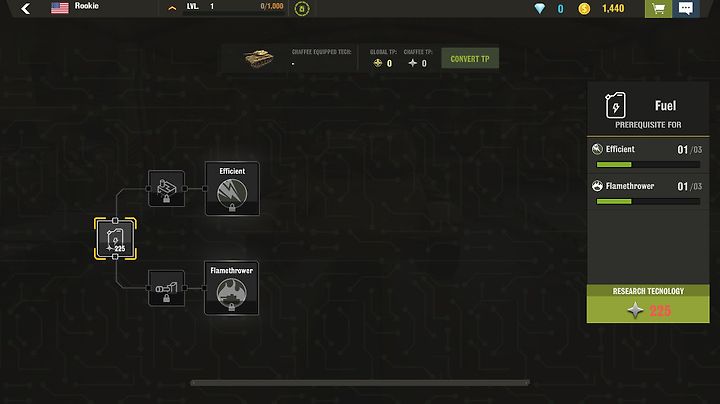
Task: Click the Efficient progress bar
Action: pos(648,164)
